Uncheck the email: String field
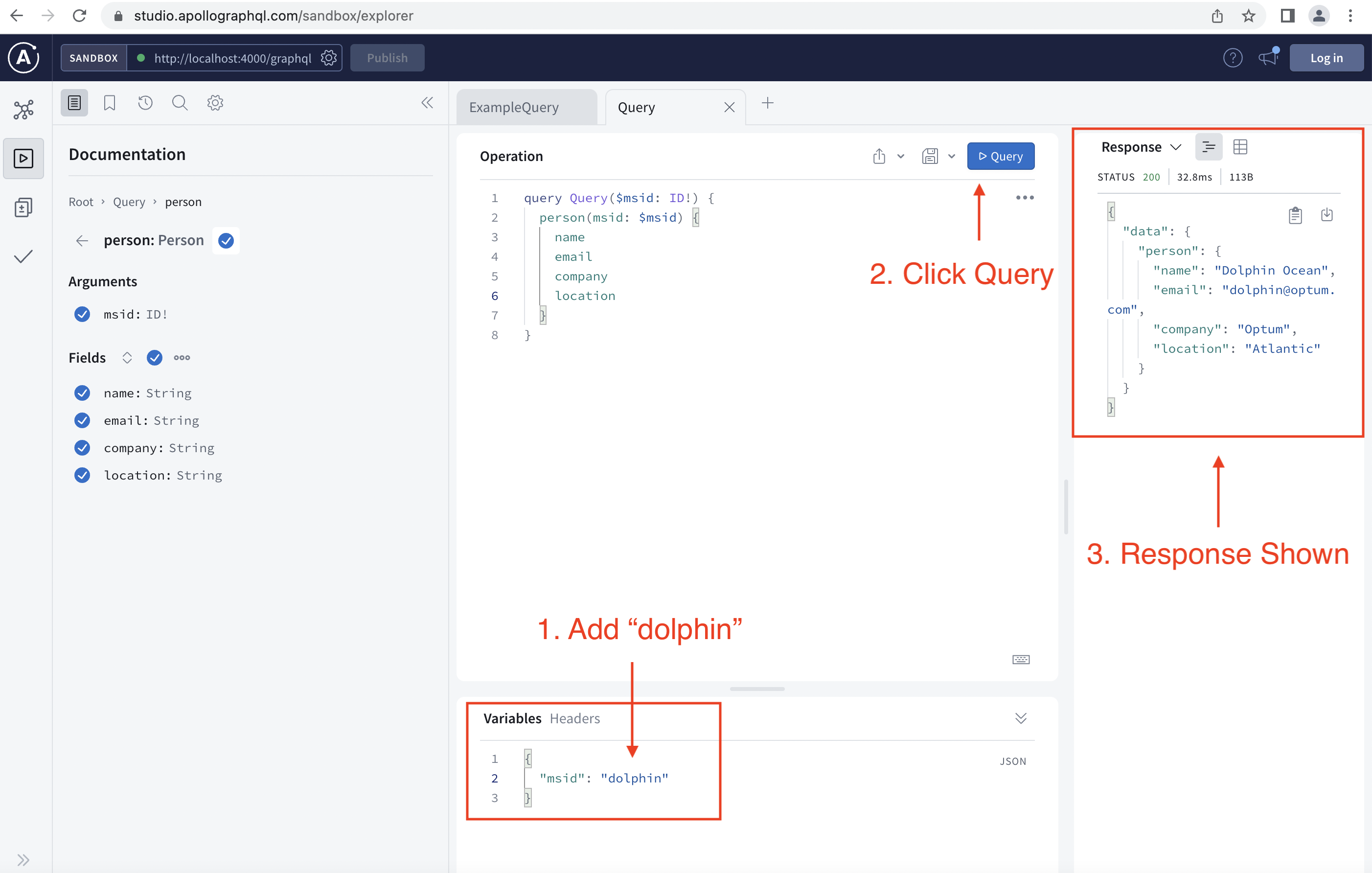 [x=82, y=420]
